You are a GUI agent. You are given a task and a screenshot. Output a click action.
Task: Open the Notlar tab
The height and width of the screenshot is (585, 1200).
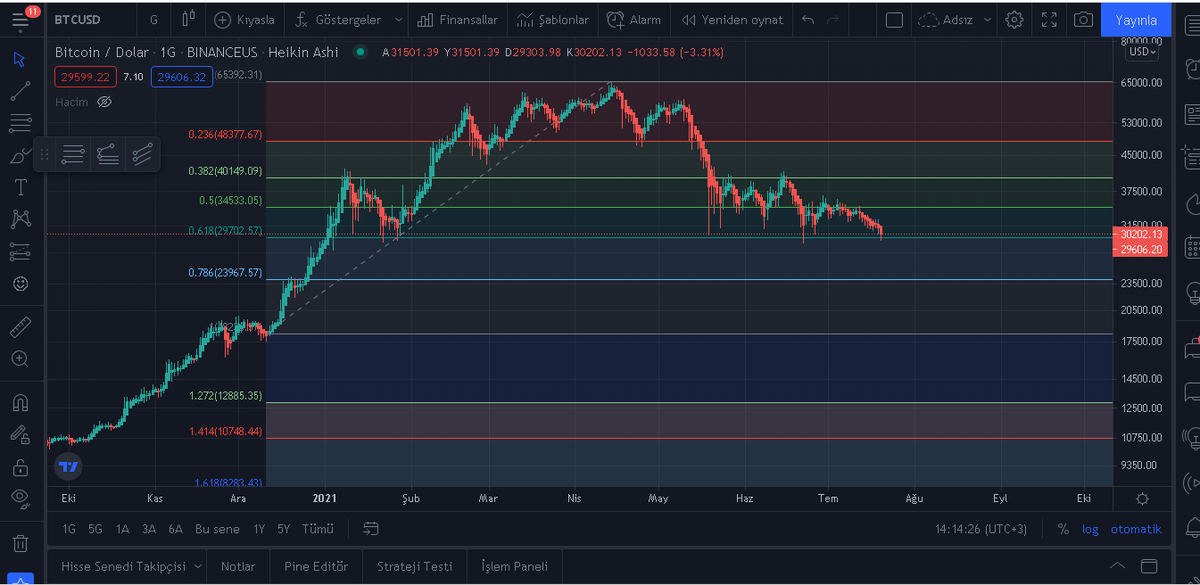tap(238, 566)
